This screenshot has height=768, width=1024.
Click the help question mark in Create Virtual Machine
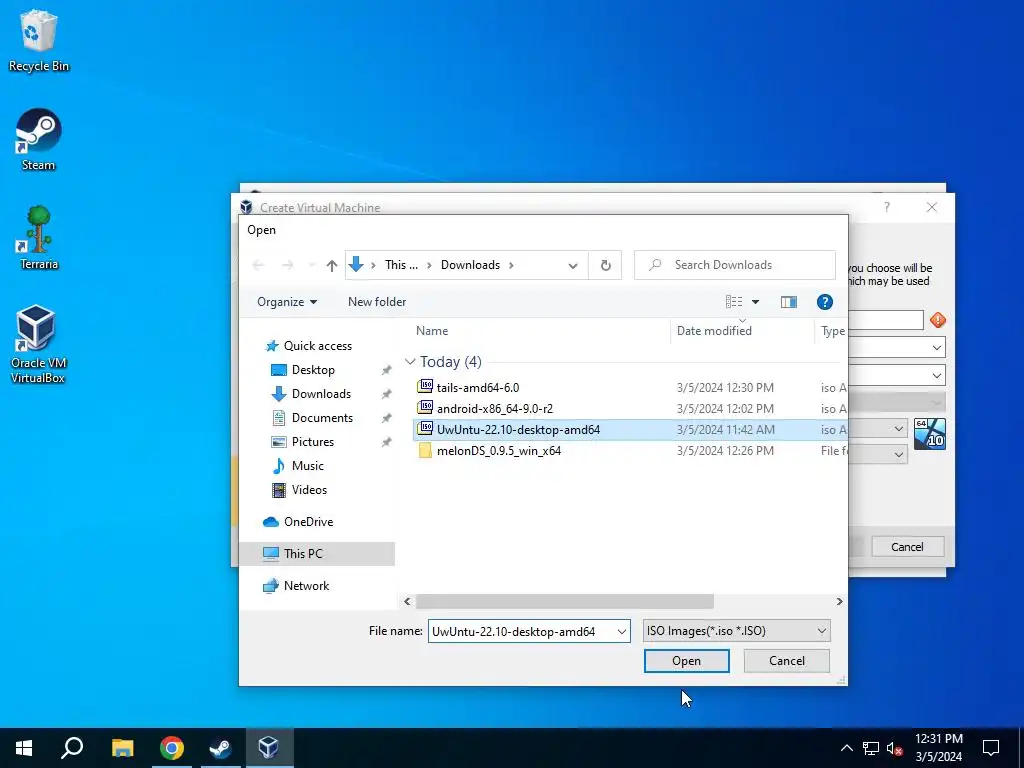[886, 207]
